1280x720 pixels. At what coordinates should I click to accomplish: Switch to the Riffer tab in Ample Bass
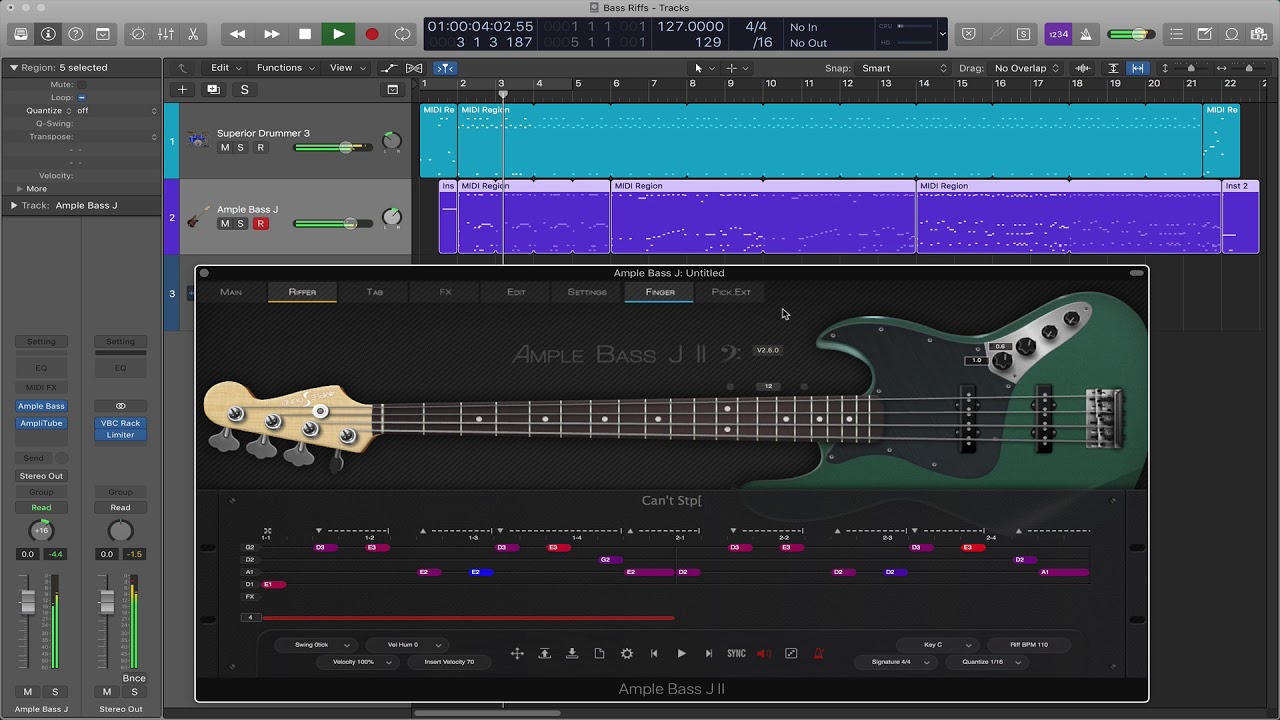coord(302,292)
